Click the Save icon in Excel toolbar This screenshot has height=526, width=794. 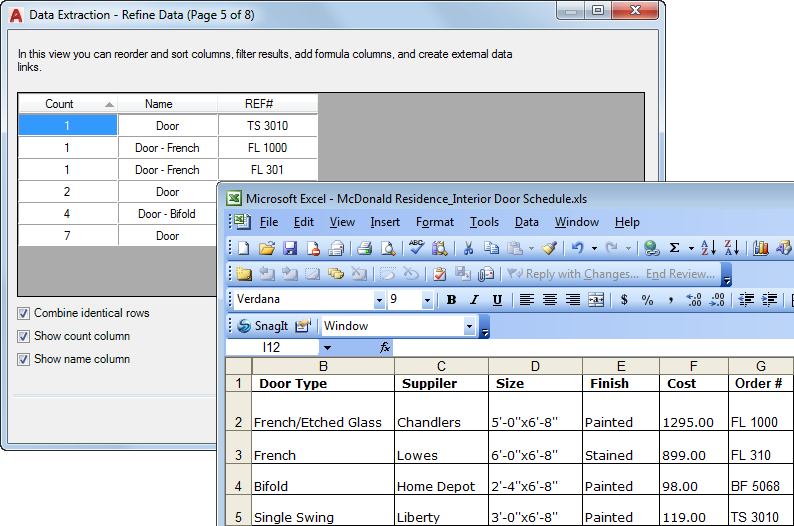[290, 248]
